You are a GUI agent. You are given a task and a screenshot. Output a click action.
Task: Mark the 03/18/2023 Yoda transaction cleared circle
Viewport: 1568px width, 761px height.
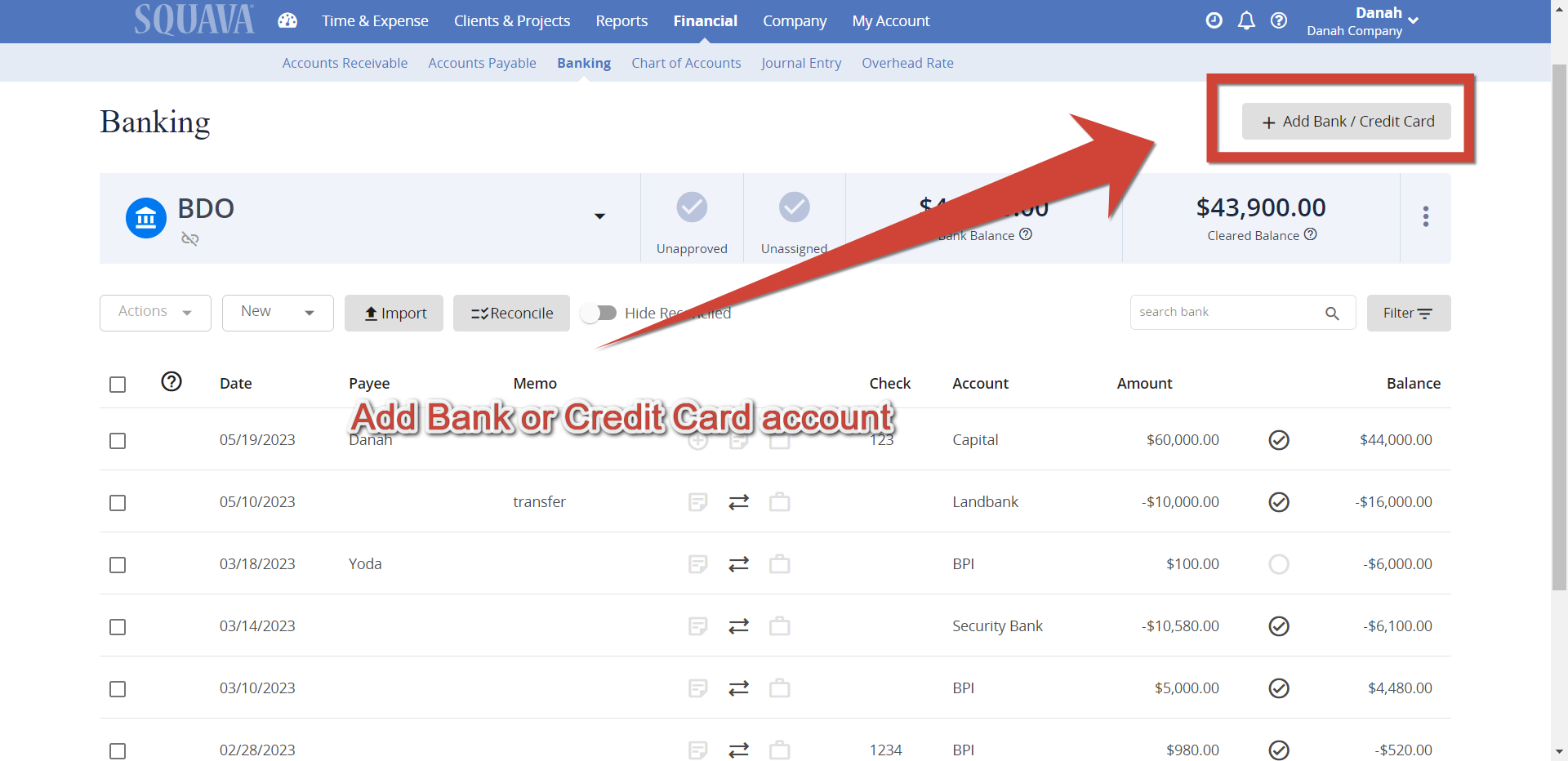click(x=1279, y=563)
